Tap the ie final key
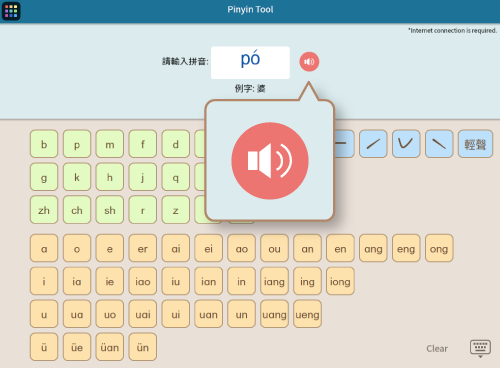Image resolution: width=500 pixels, height=368 pixels. point(110,281)
